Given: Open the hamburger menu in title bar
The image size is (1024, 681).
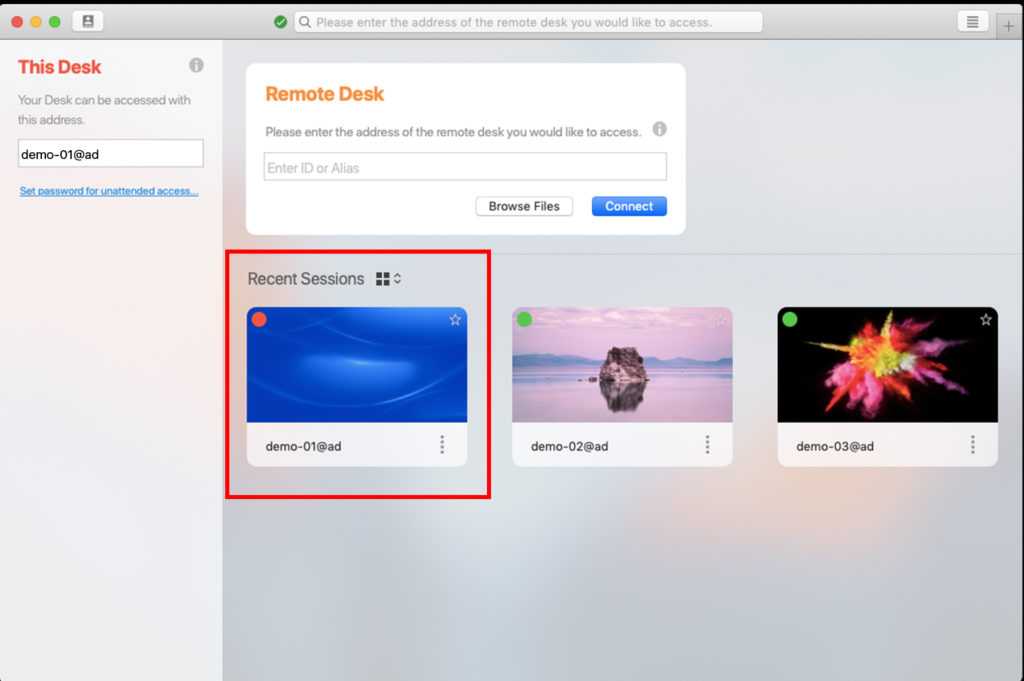Looking at the screenshot, I should [972, 21].
